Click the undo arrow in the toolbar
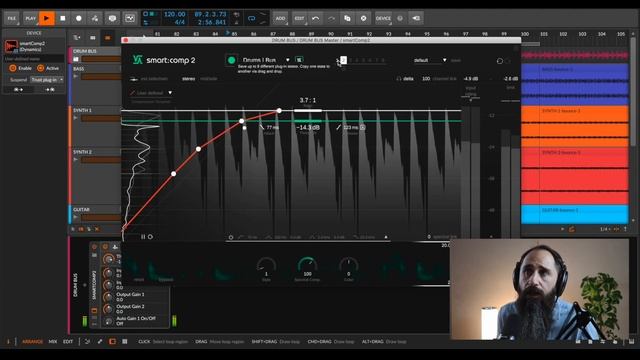This screenshot has width=640, height=360. [315, 18]
